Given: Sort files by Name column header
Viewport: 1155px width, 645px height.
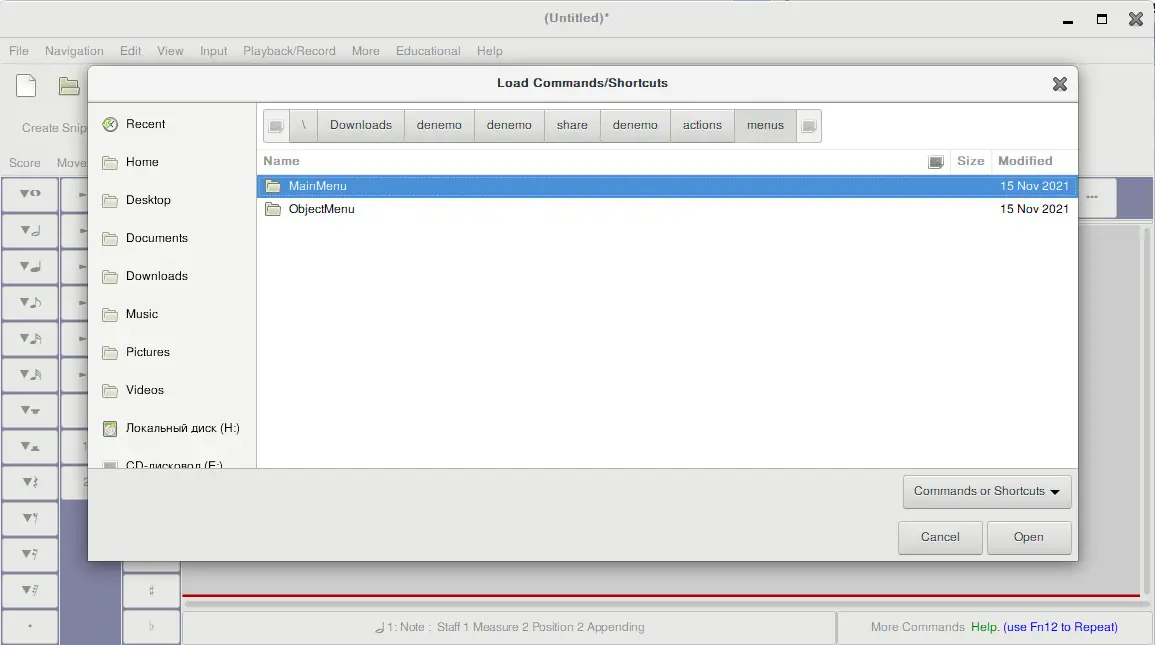Looking at the screenshot, I should [x=281, y=161].
